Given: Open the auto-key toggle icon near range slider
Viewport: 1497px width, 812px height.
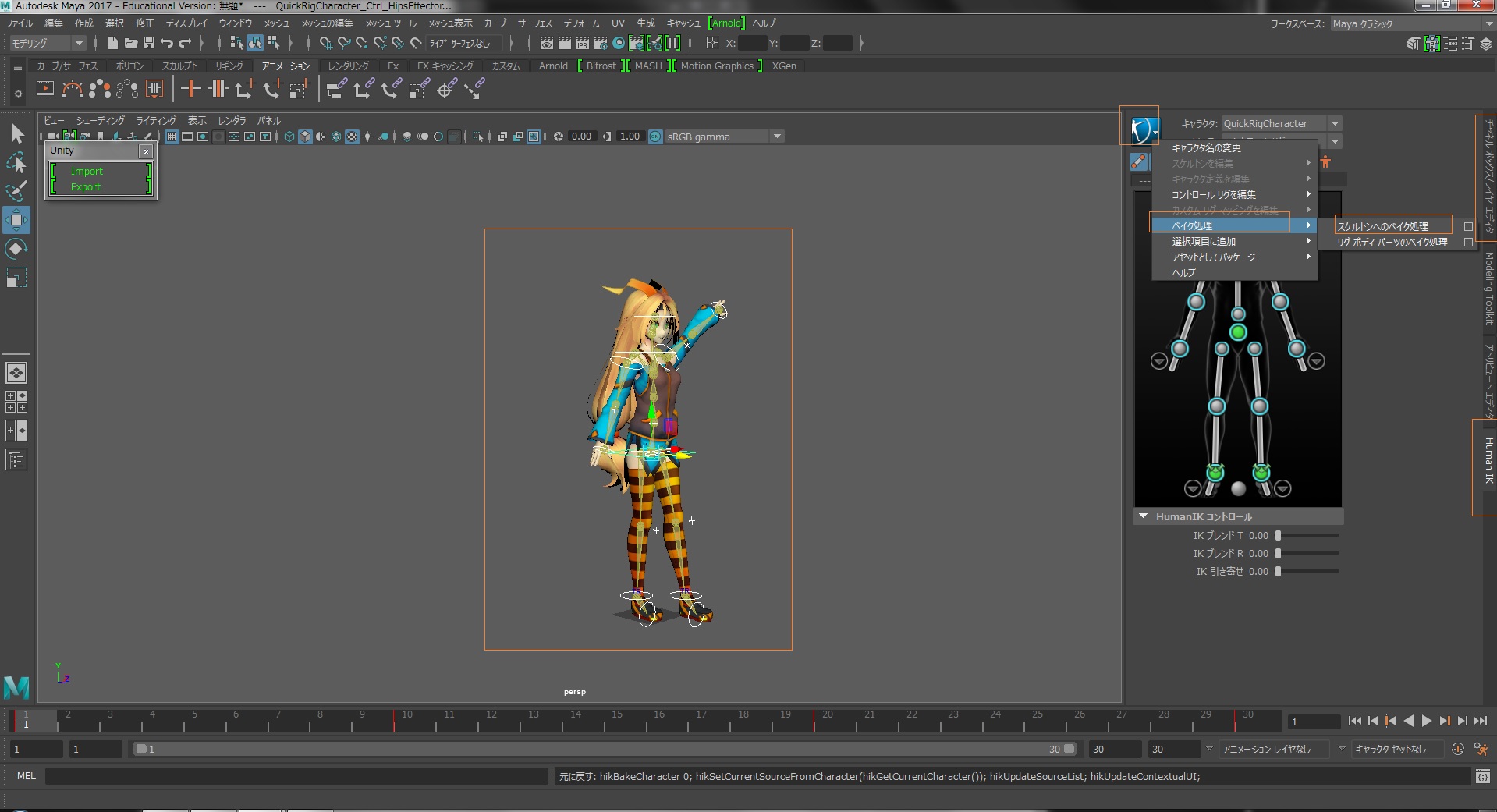Looking at the screenshot, I should [x=1457, y=749].
